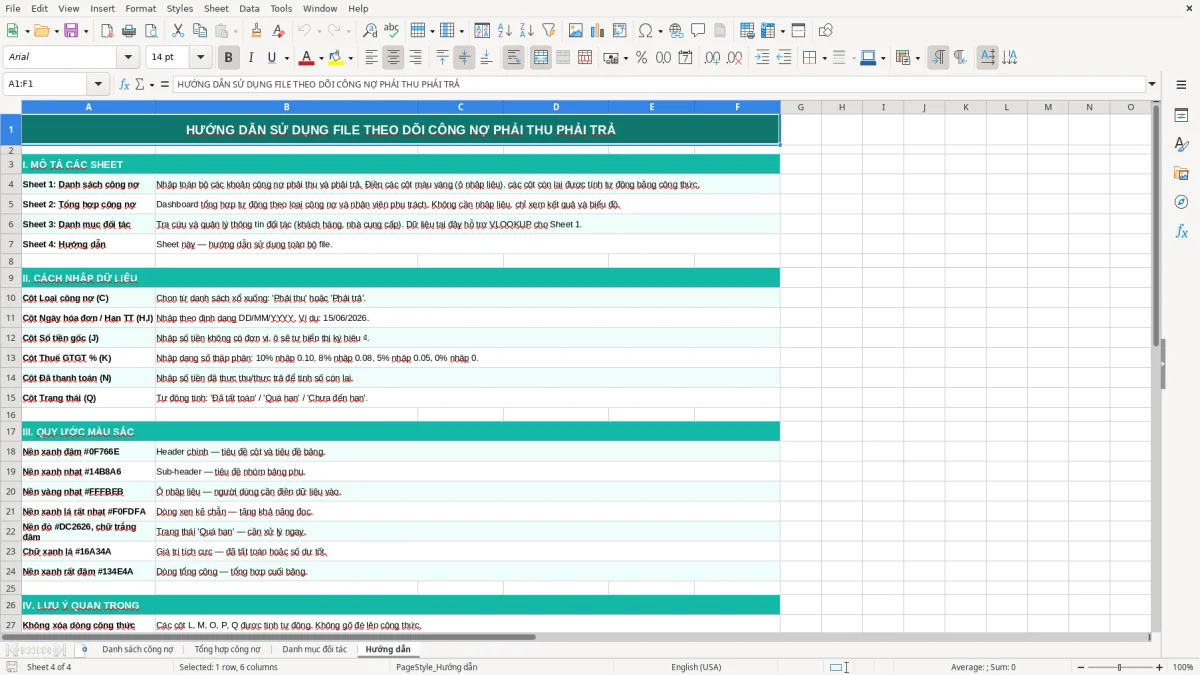The width and height of the screenshot is (1200, 675).
Task: Open the highlighting color dropdown arrow
Action: point(350,58)
